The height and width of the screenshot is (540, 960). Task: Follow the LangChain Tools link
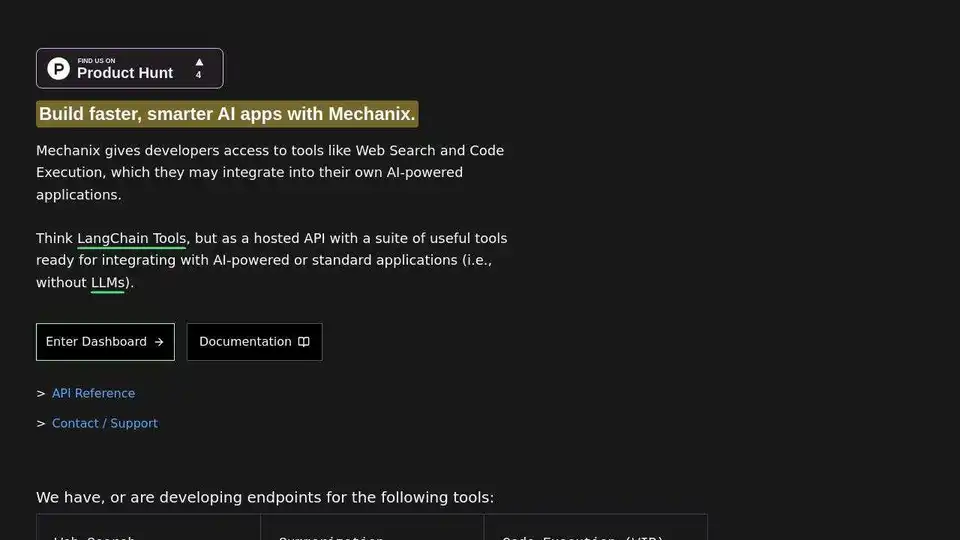coord(132,238)
